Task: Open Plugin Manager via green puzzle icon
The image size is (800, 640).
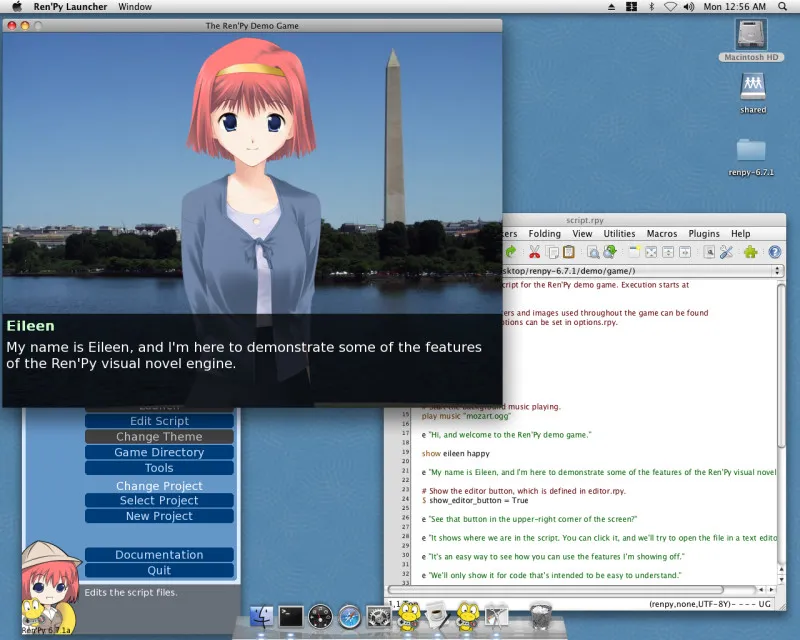Action: click(x=750, y=252)
